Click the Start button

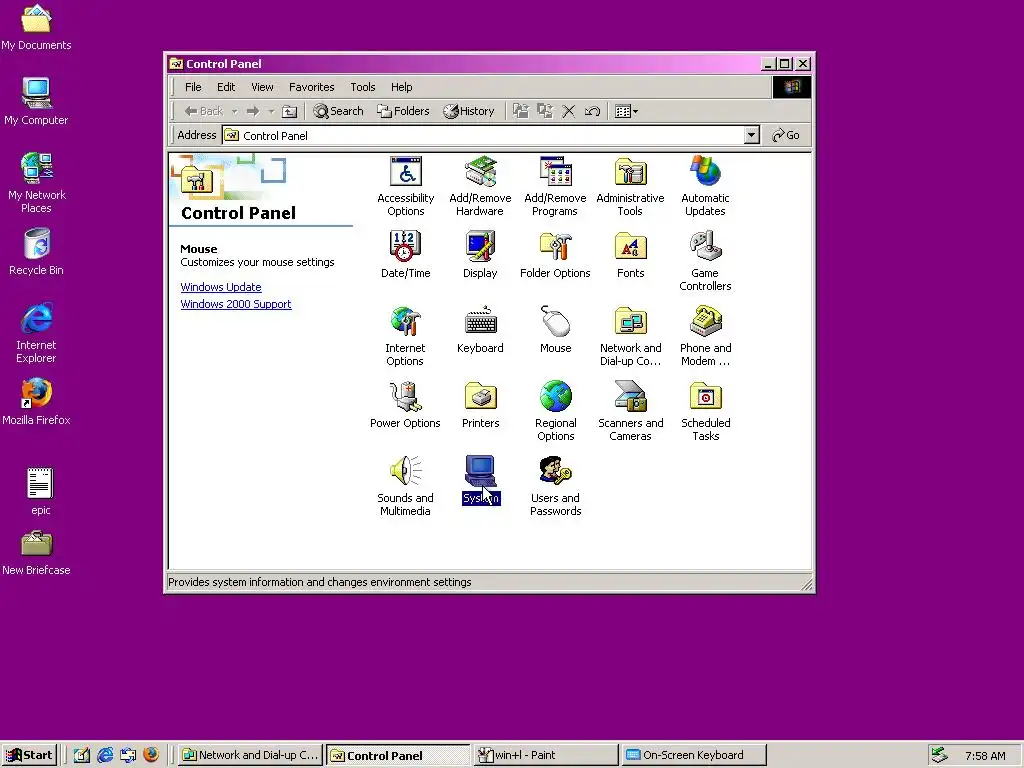(29, 755)
